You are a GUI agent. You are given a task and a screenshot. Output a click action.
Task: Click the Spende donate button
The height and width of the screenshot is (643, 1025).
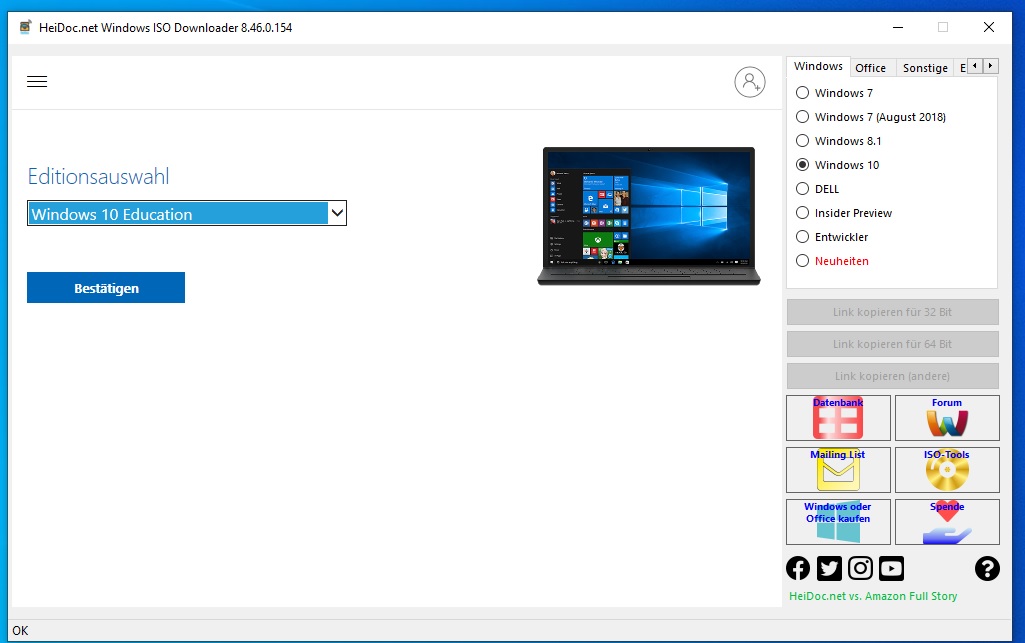pos(947,521)
